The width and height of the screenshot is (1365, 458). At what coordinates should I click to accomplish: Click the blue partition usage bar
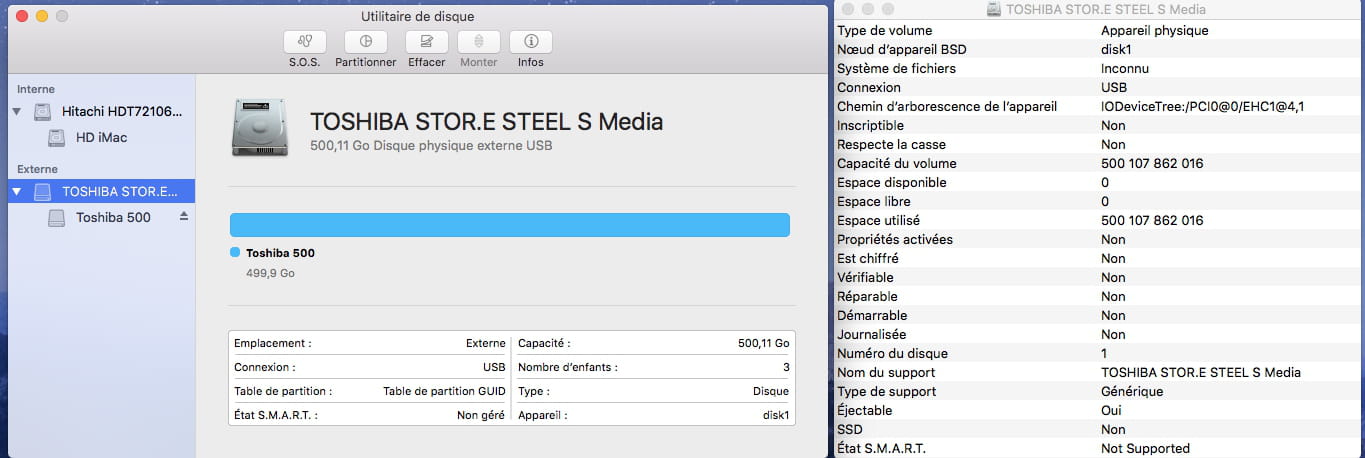(510, 224)
